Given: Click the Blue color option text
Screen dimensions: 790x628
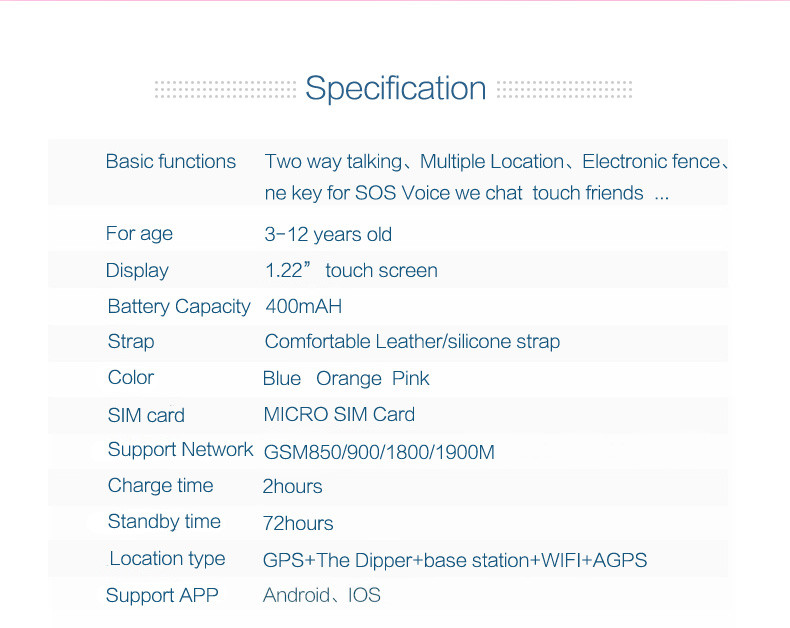Looking at the screenshot, I should coord(282,378).
